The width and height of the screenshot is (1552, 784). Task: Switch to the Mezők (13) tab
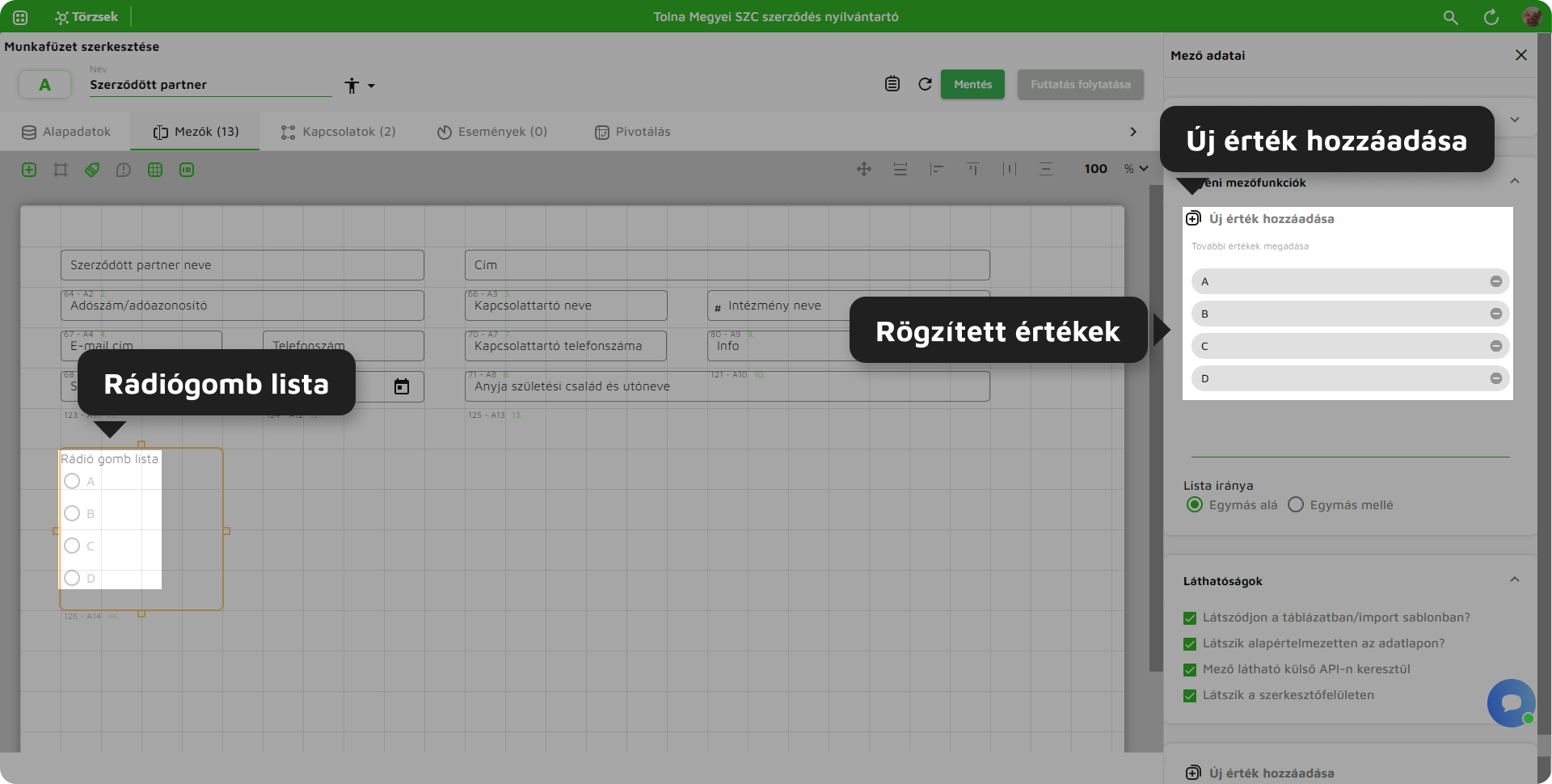coord(196,132)
